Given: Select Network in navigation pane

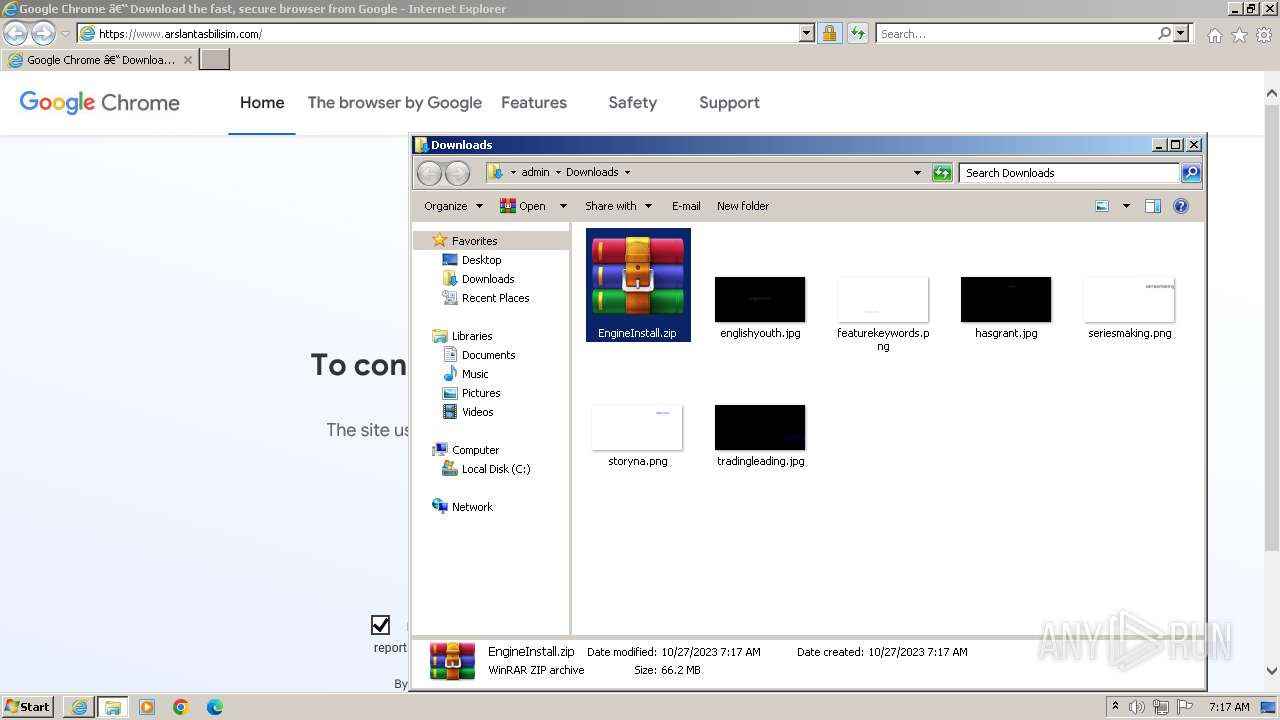Looking at the screenshot, I should click(x=472, y=507).
